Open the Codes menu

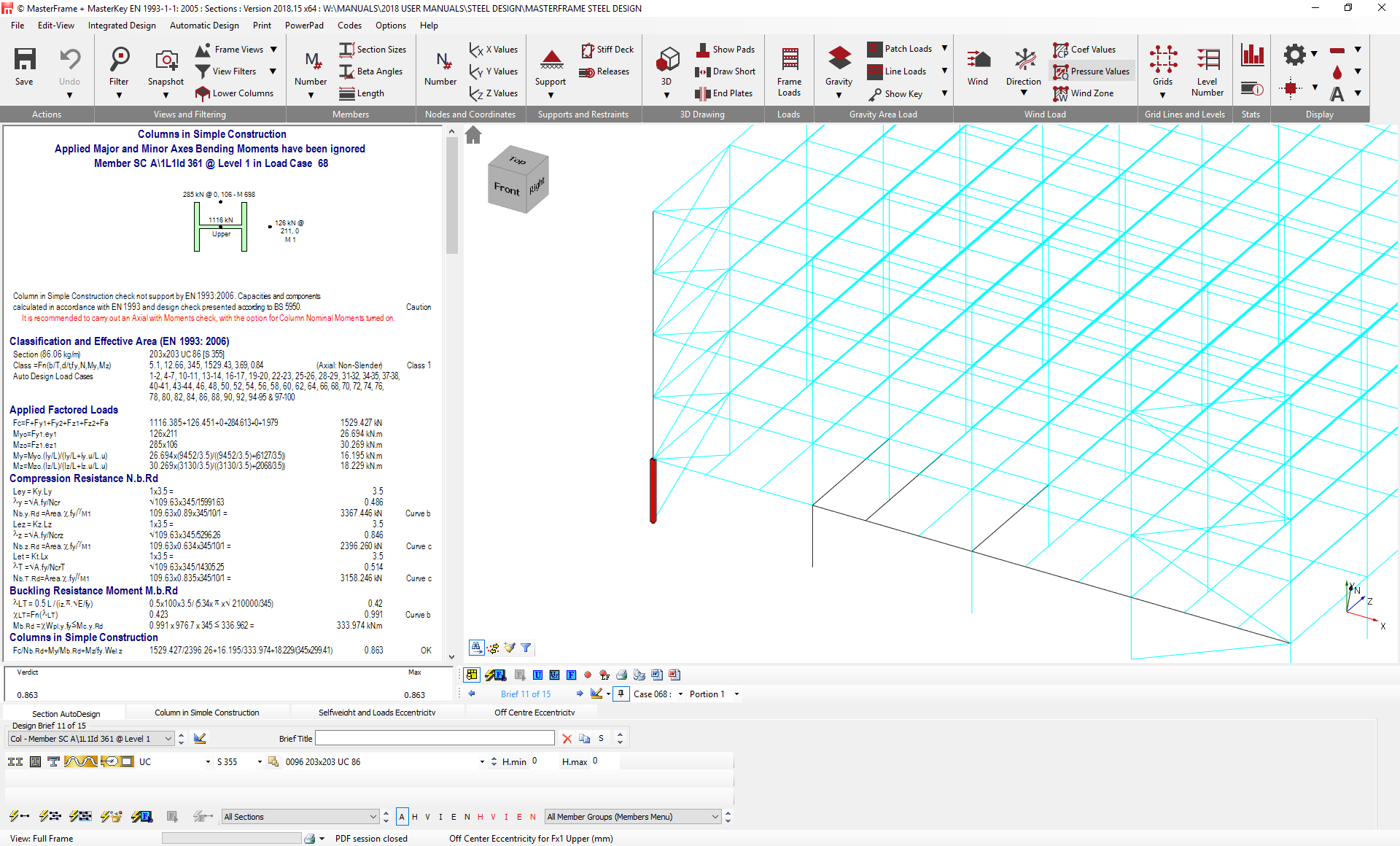coord(349,26)
